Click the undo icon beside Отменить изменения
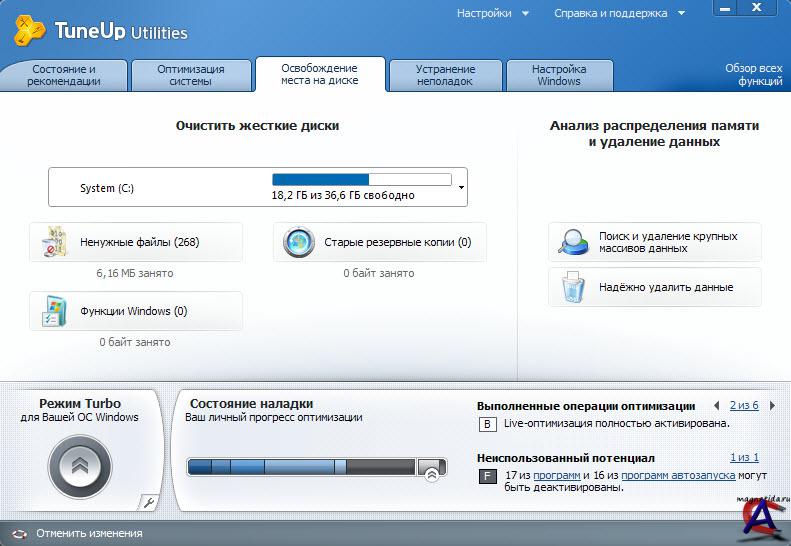791x546 pixels. click(19, 533)
